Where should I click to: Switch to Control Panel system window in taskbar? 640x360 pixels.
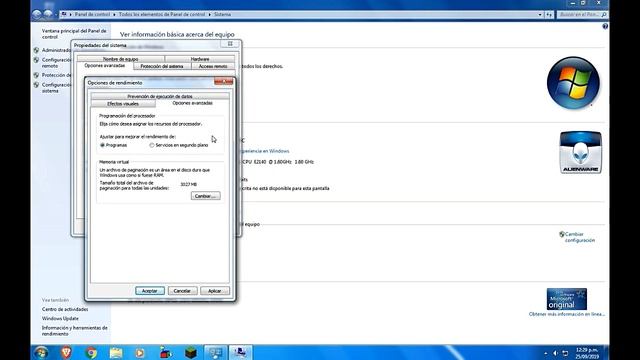tap(216, 352)
